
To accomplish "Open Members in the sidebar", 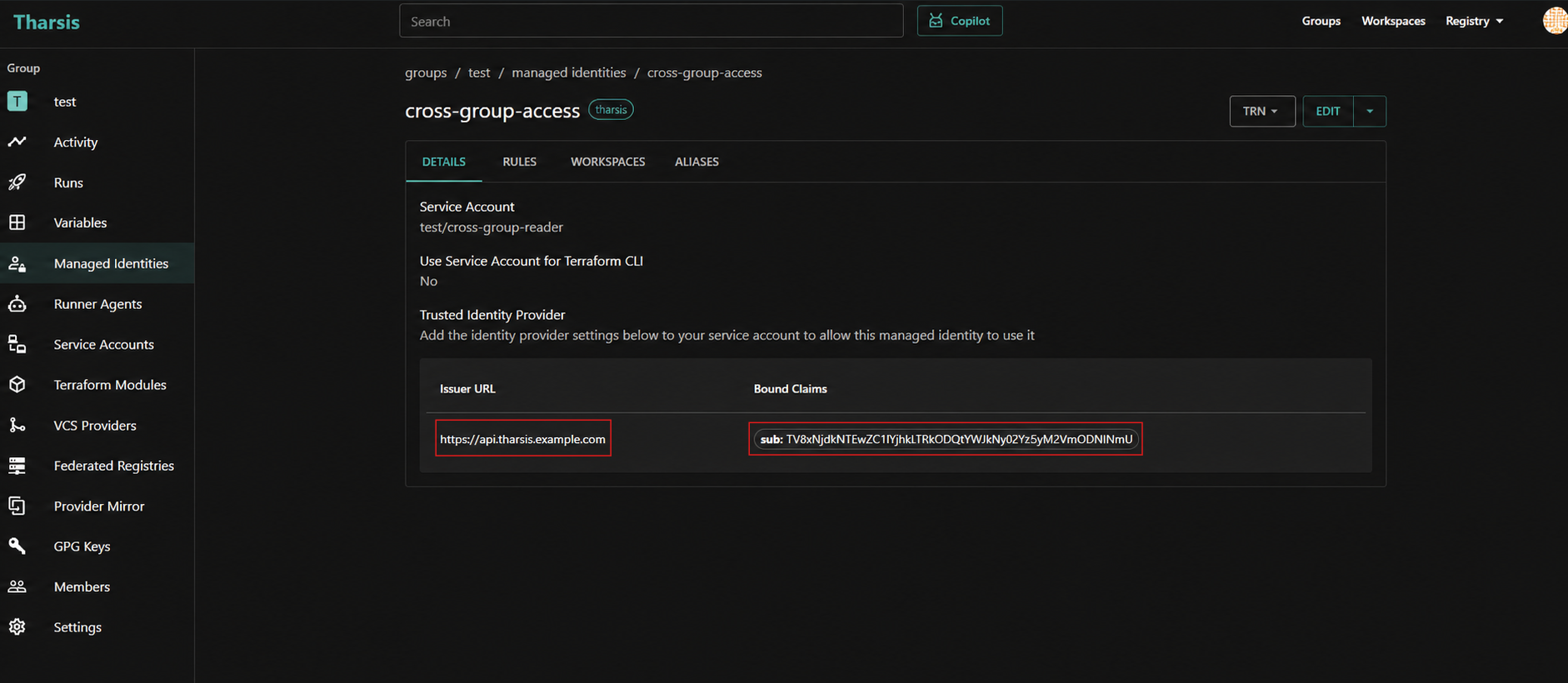I will [97, 586].
